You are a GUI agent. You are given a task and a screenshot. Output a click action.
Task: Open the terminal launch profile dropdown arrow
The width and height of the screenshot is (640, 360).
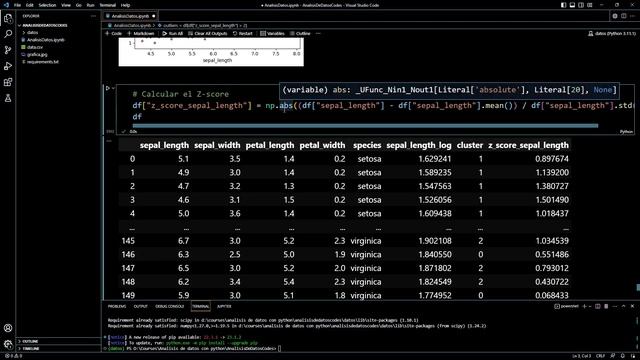(x=590, y=306)
